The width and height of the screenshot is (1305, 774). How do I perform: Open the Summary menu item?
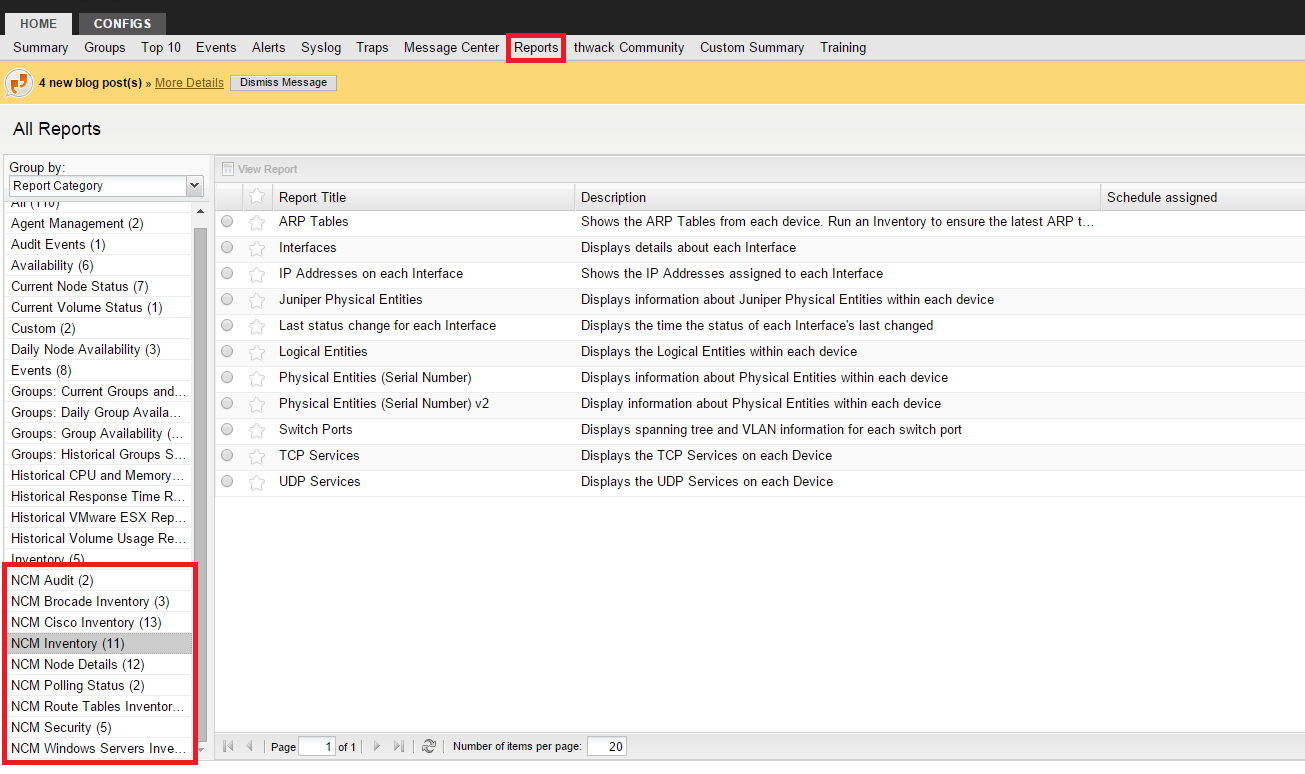[x=41, y=48]
